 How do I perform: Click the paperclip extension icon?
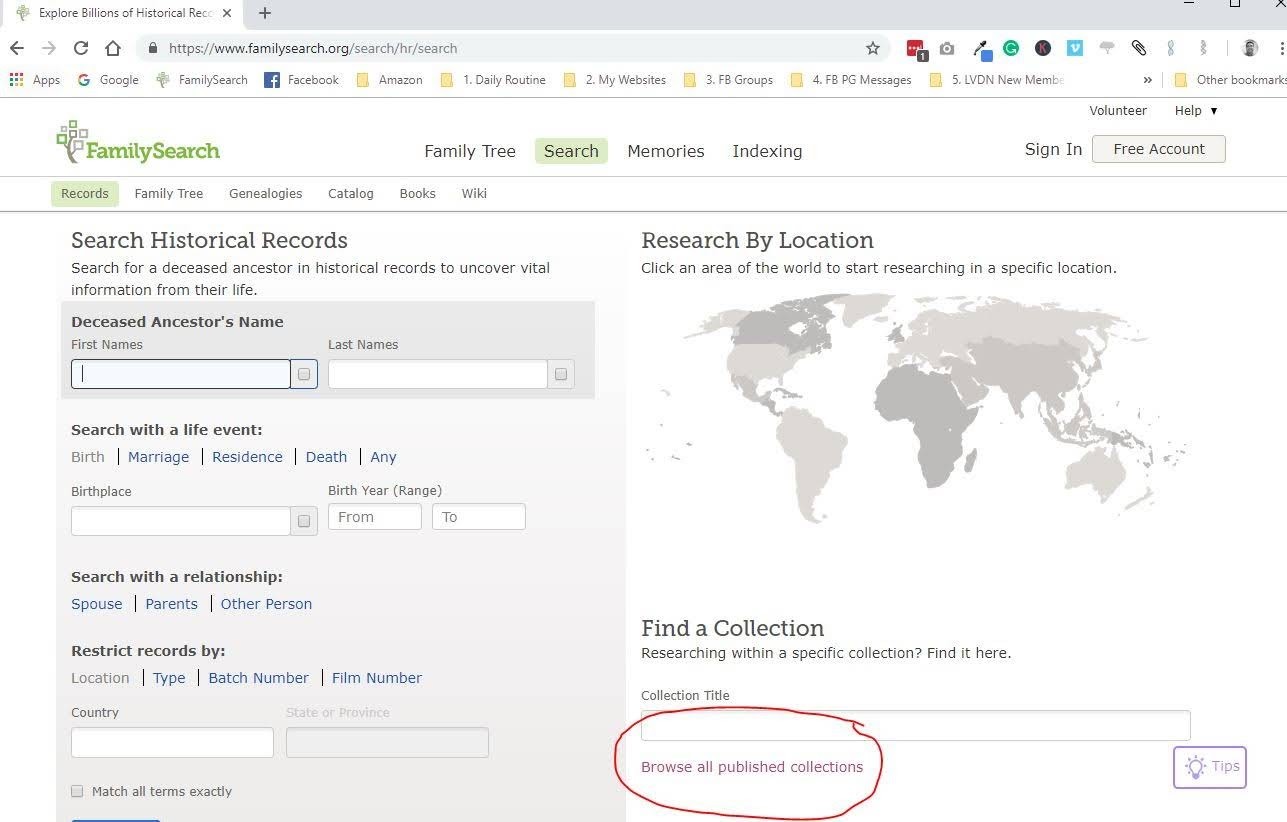1138,48
